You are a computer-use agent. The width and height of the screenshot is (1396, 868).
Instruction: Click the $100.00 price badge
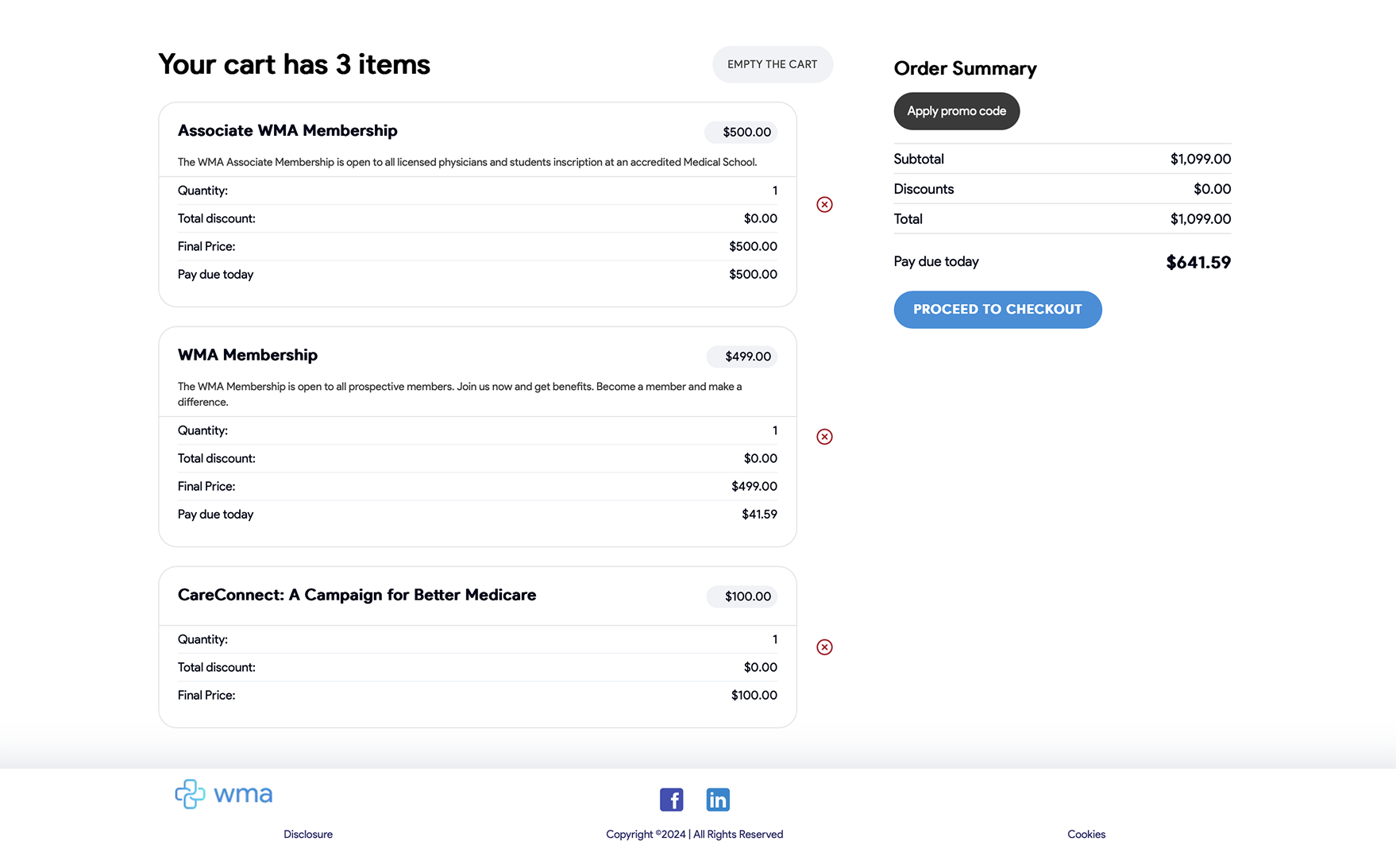[x=742, y=596]
